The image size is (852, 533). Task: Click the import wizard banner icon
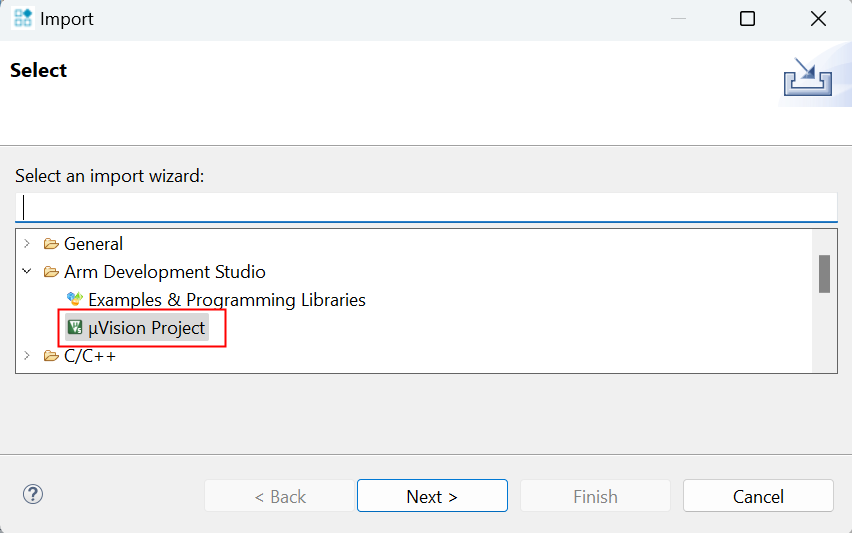(807, 77)
